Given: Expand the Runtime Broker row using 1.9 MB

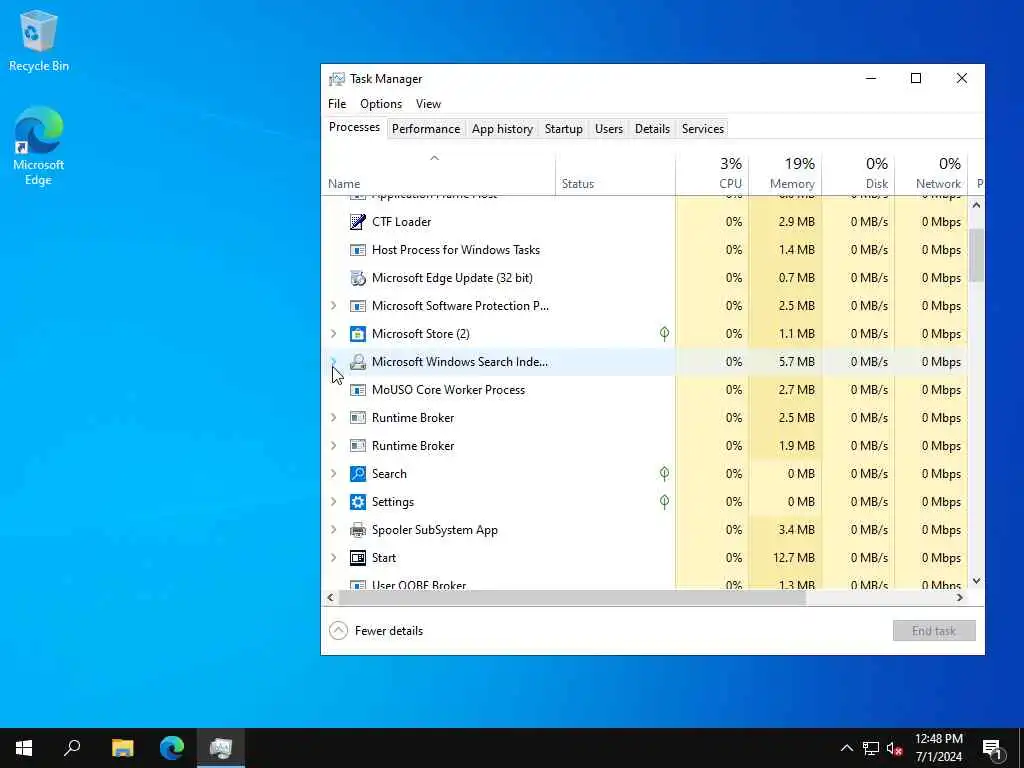Looking at the screenshot, I should click(x=334, y=446).
